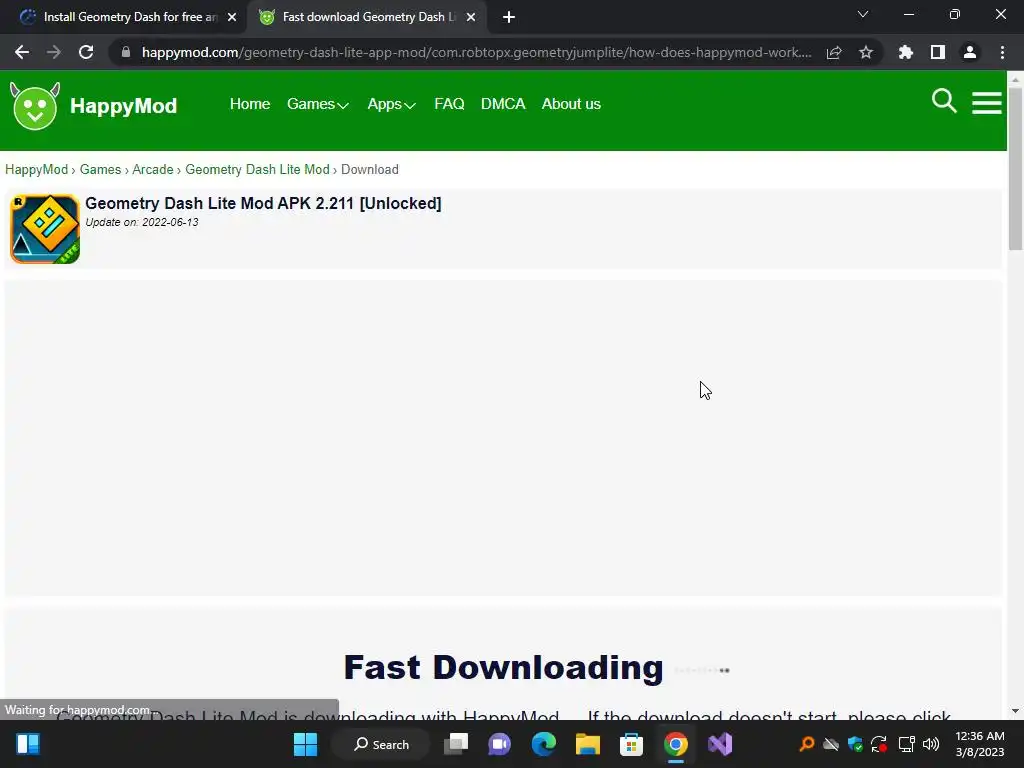Open Microsoft Edge from the taskbar
Viewport: 1024px width, 768px height.
coord(543,744)
